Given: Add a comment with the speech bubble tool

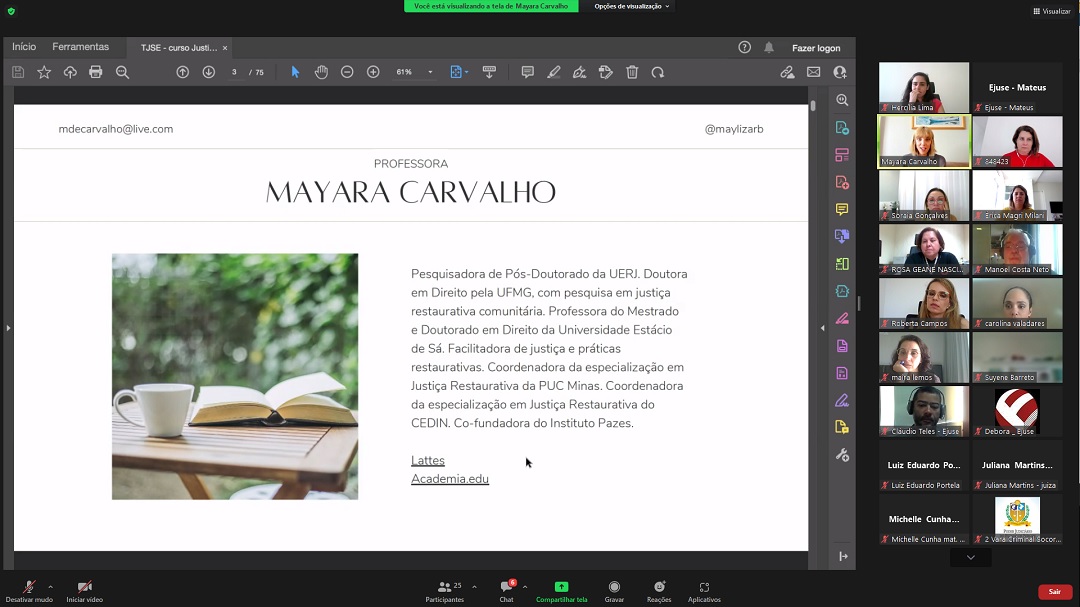Looking at the screenshot, I should pos(527,72).
